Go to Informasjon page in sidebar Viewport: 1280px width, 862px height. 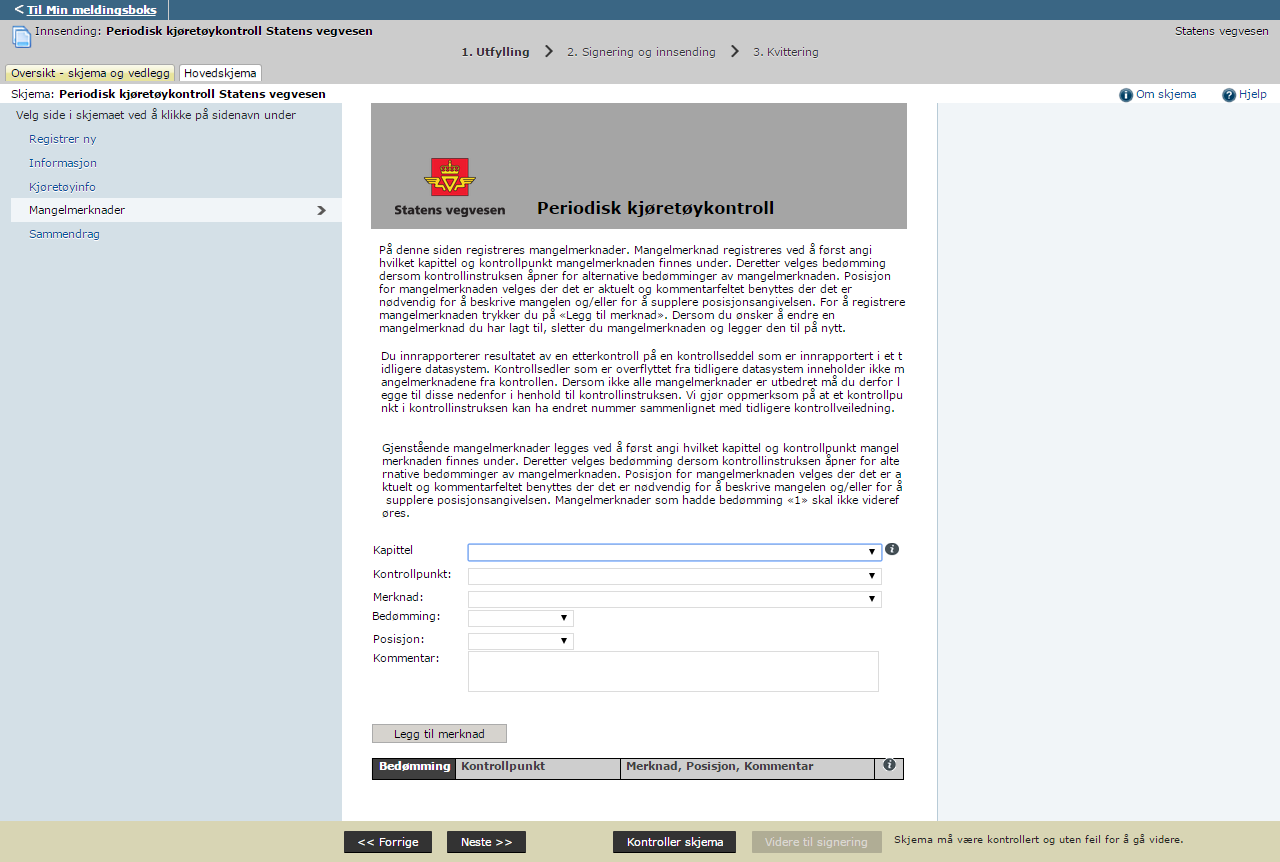click(63, 163)
